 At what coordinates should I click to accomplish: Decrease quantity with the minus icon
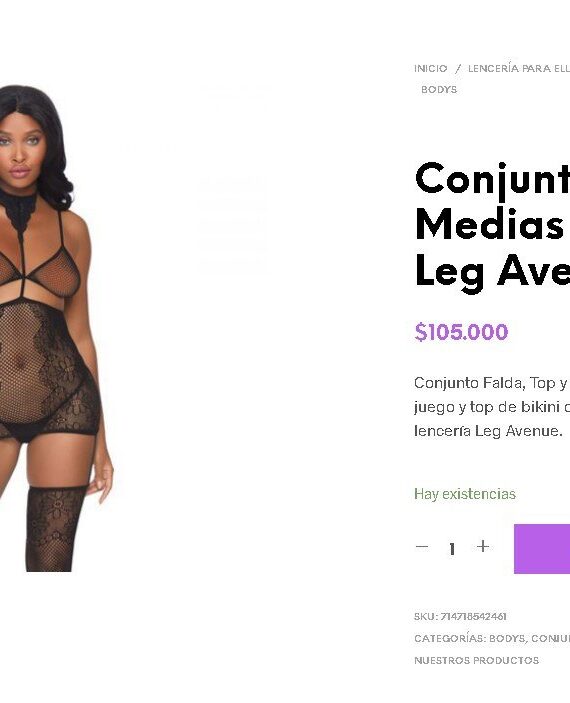coord(422,547)
